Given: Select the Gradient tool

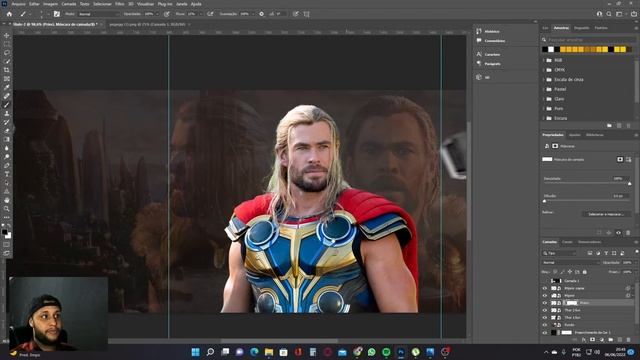Looking at the screenshot, I should click(7, 139).
